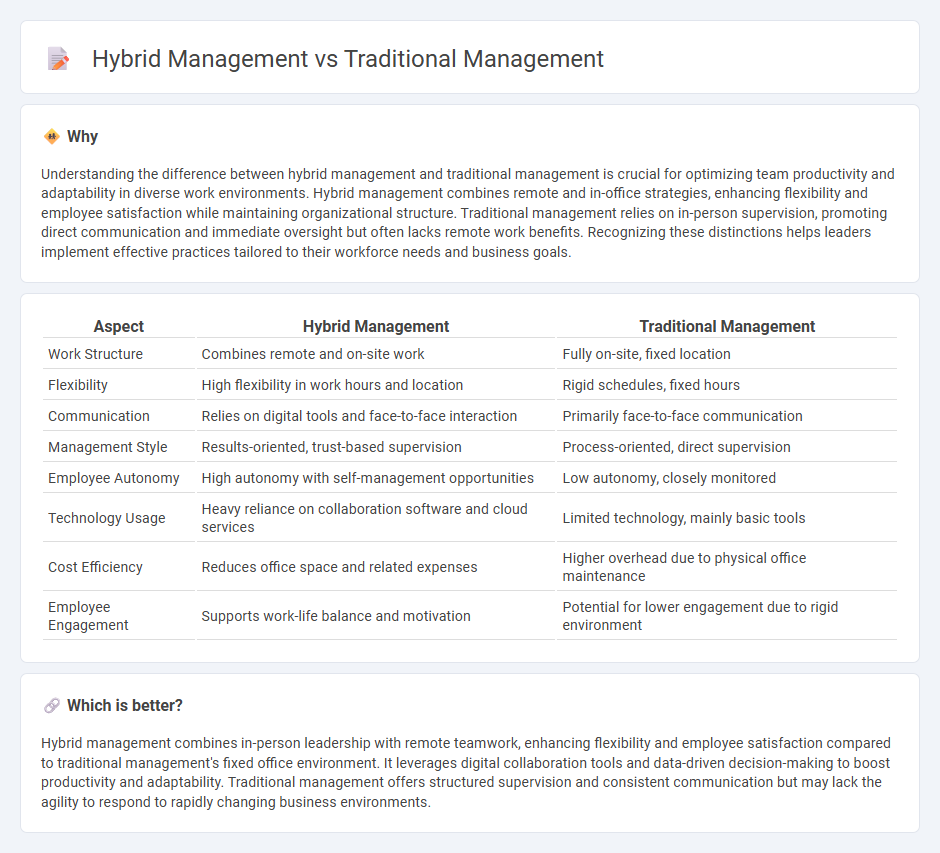Screen dimensions: 940x853
Task: Click cell Reduces office space and related expenses
Action: click(x=376, y=567)
